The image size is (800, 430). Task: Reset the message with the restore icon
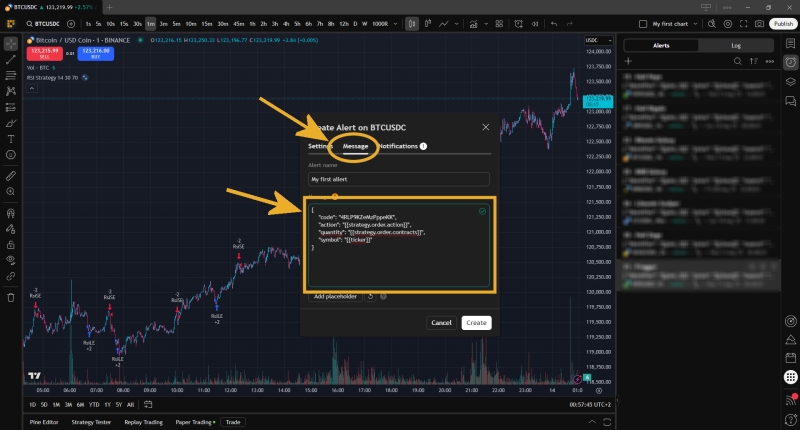(x=370, y=296)
